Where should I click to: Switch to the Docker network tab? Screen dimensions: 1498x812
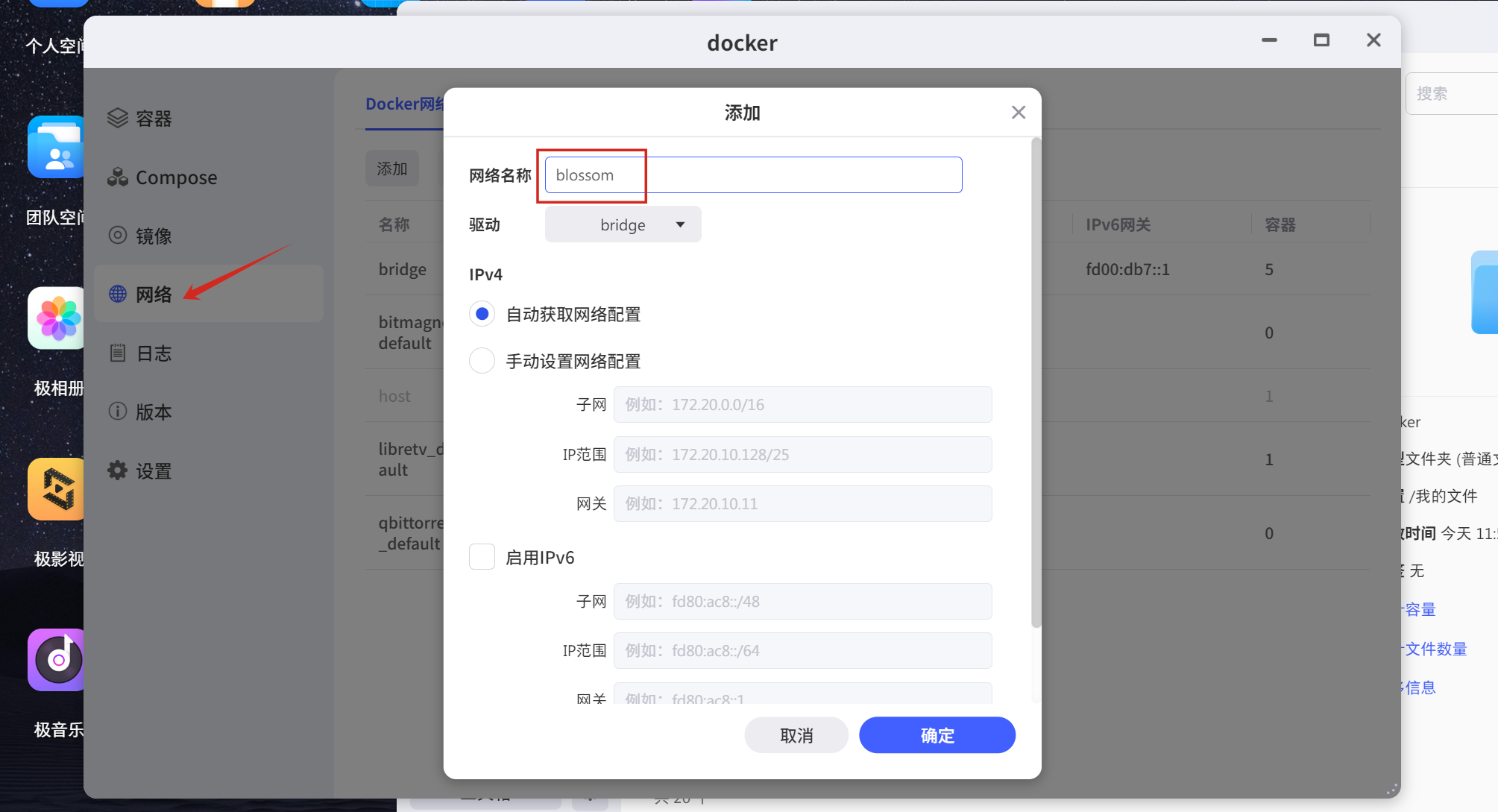[404, 104]
